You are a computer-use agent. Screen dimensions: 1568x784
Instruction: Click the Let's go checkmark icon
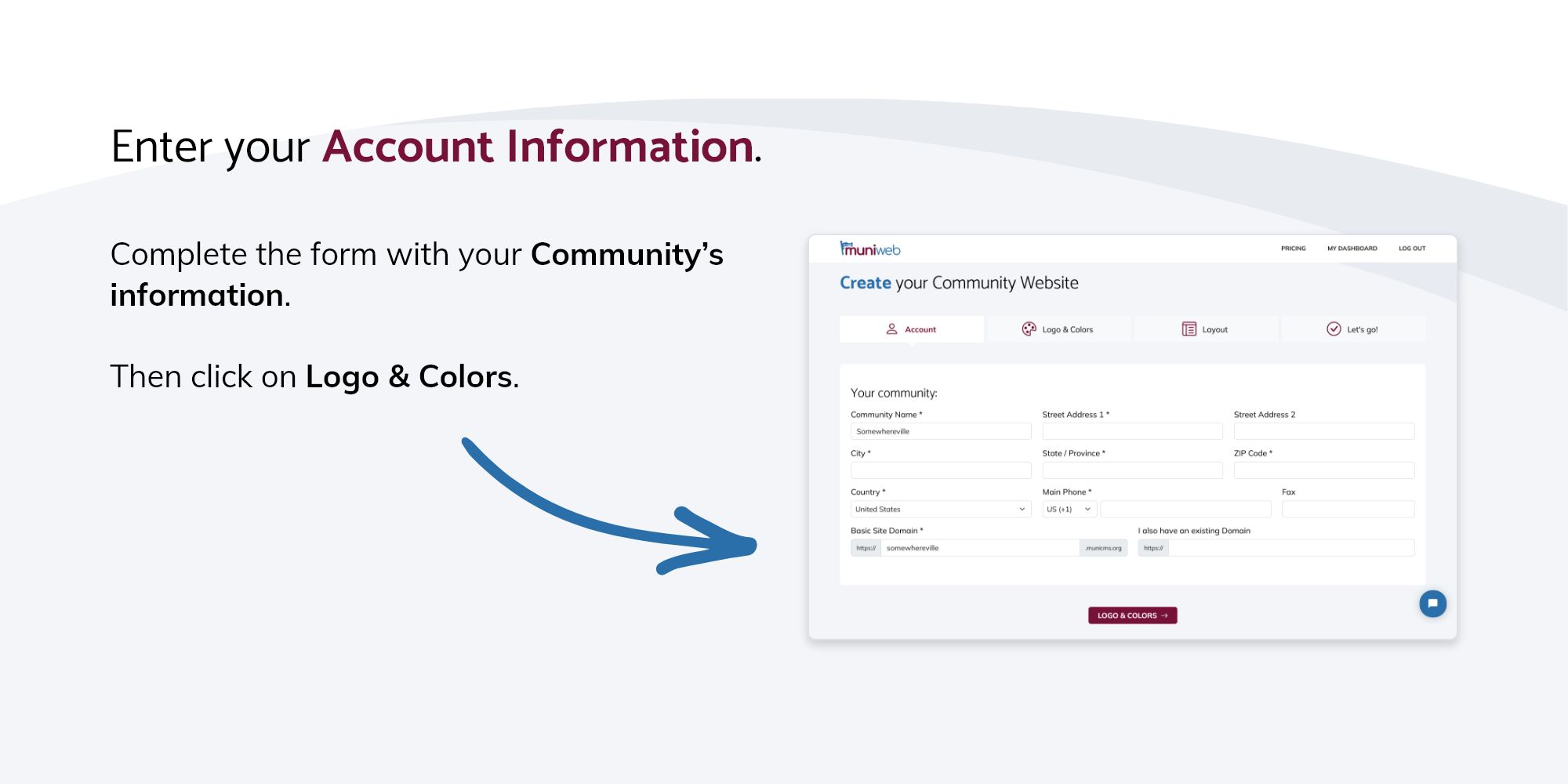click(1334, 329)
